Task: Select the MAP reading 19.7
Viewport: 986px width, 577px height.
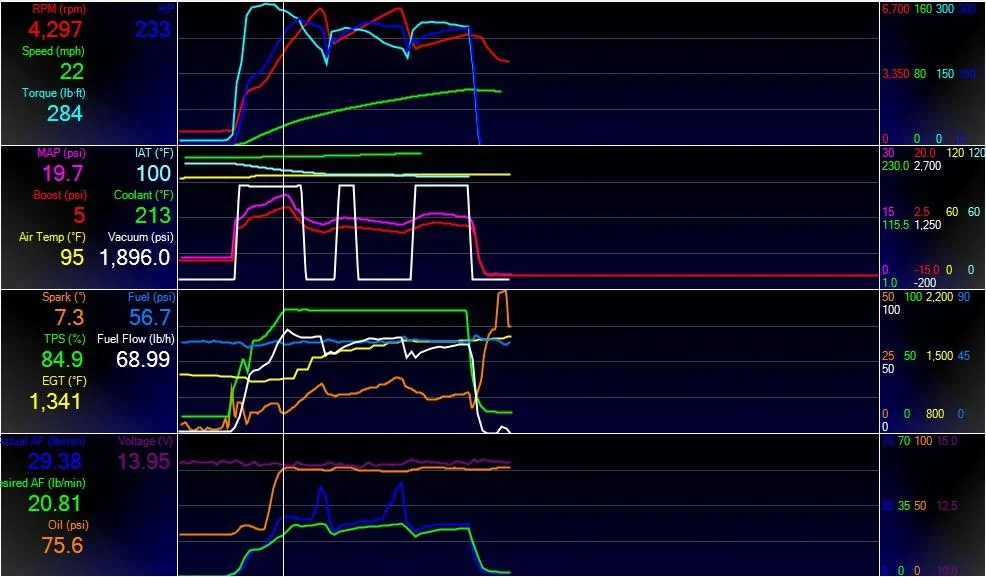Action: click(x=62, y=173)
